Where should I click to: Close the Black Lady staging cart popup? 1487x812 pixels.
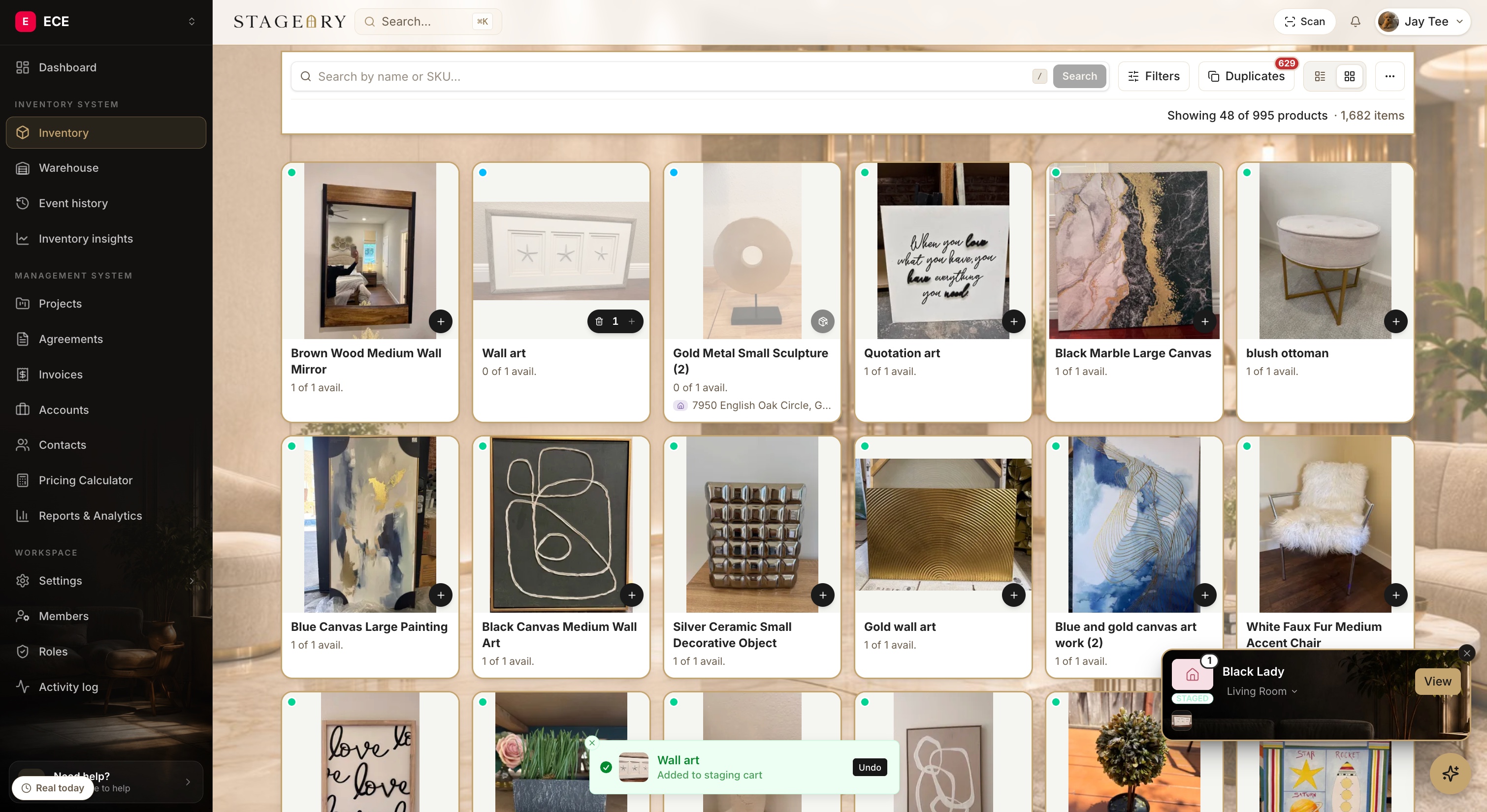1466,654
